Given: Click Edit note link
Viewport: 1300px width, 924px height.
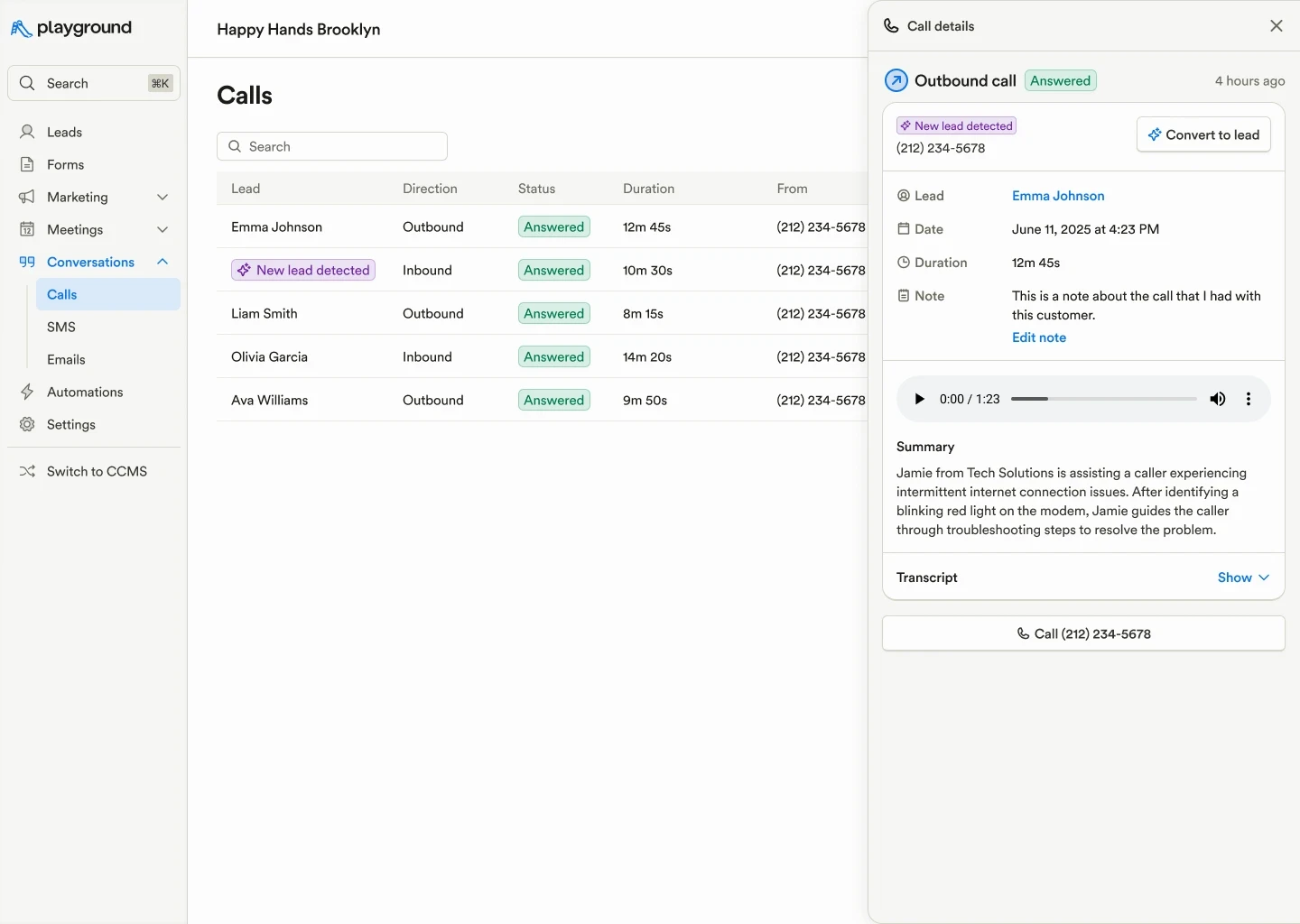Looking at the screenshot, I should pyautogui.click(x=1039, y=337).
